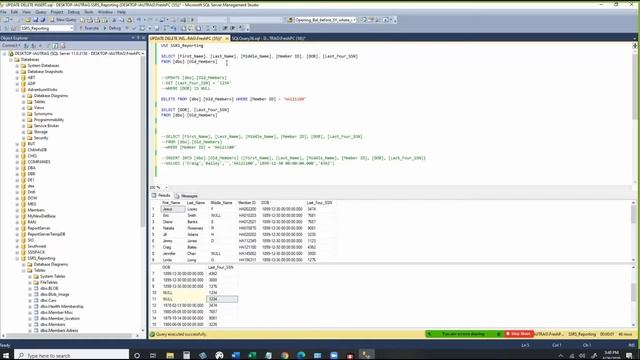
Task: Switch to the Messages results tab
Action: 186,196
